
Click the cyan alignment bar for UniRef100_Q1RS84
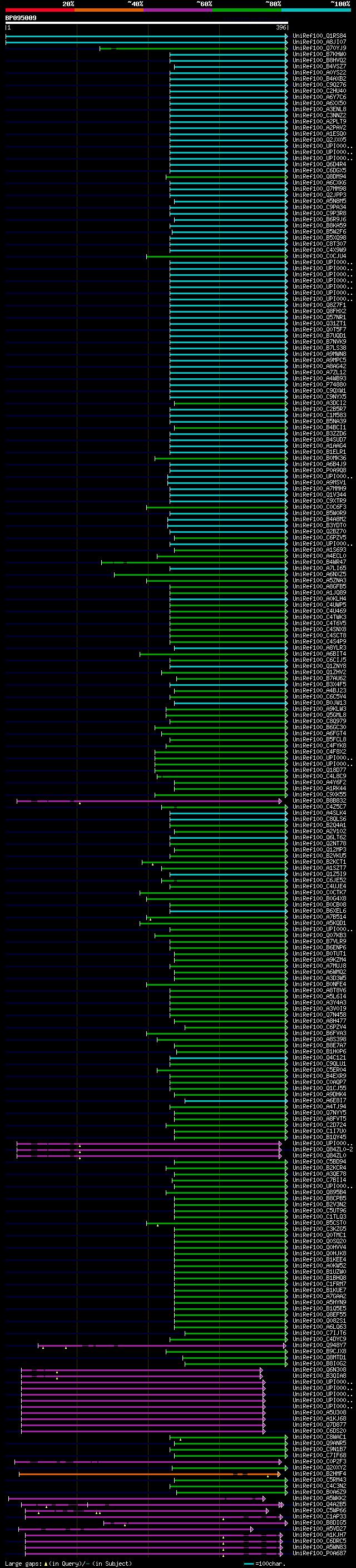[x=147, y=36]
